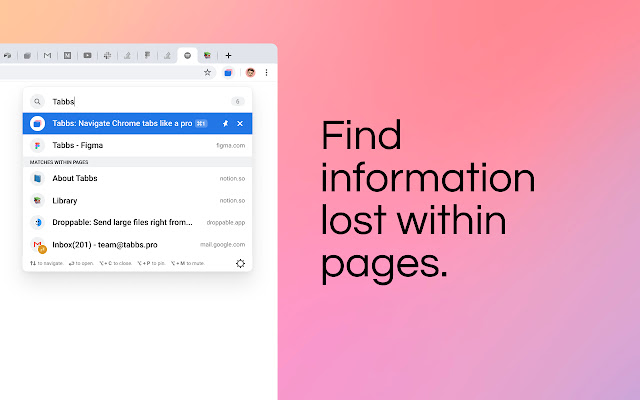
Task: Click the figma.com domain label
Action: [x=231, y=145]
